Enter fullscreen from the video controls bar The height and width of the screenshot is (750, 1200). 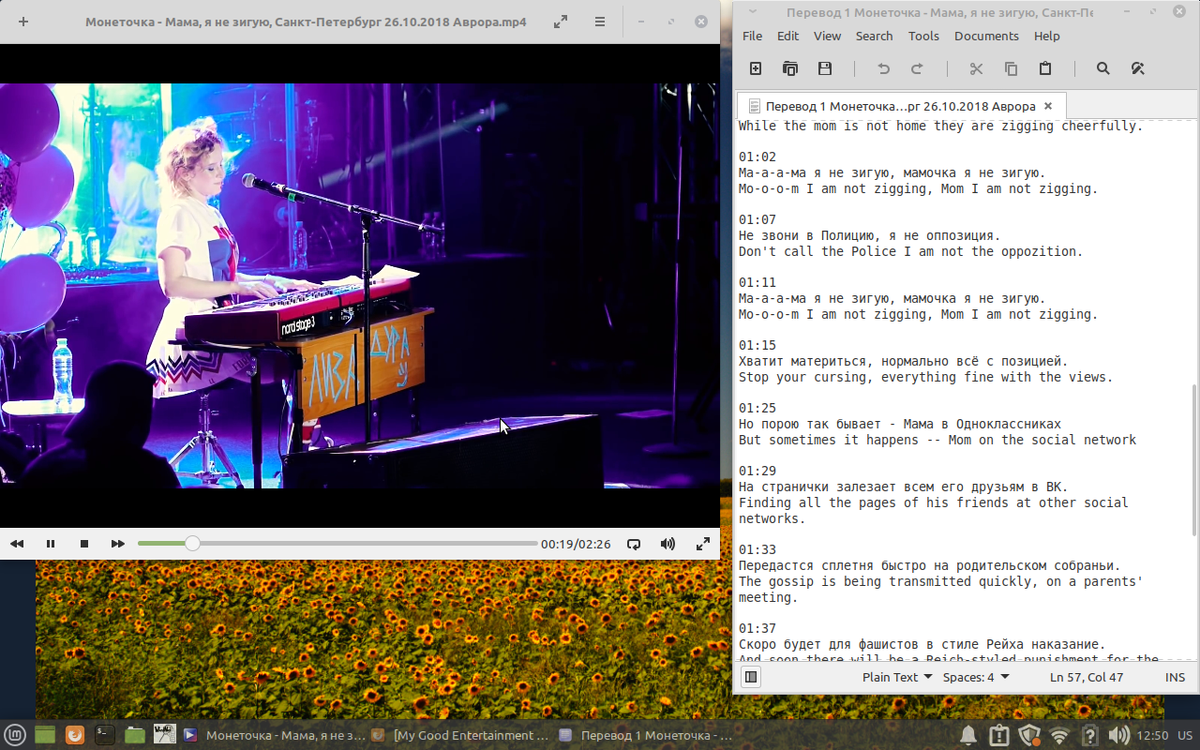coord(703,544)
